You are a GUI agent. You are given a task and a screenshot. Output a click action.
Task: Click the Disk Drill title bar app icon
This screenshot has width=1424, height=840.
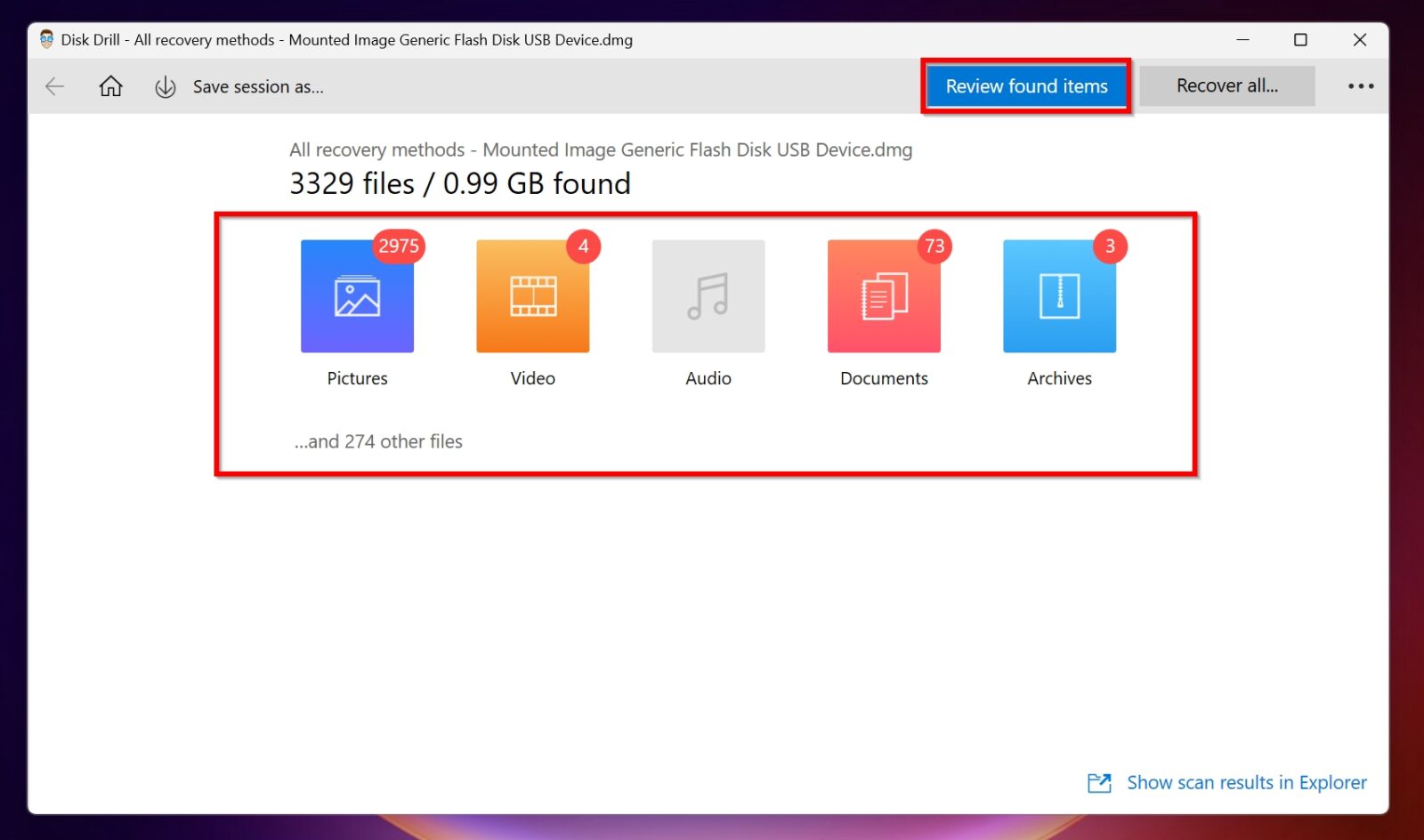[x=46, y=39]
